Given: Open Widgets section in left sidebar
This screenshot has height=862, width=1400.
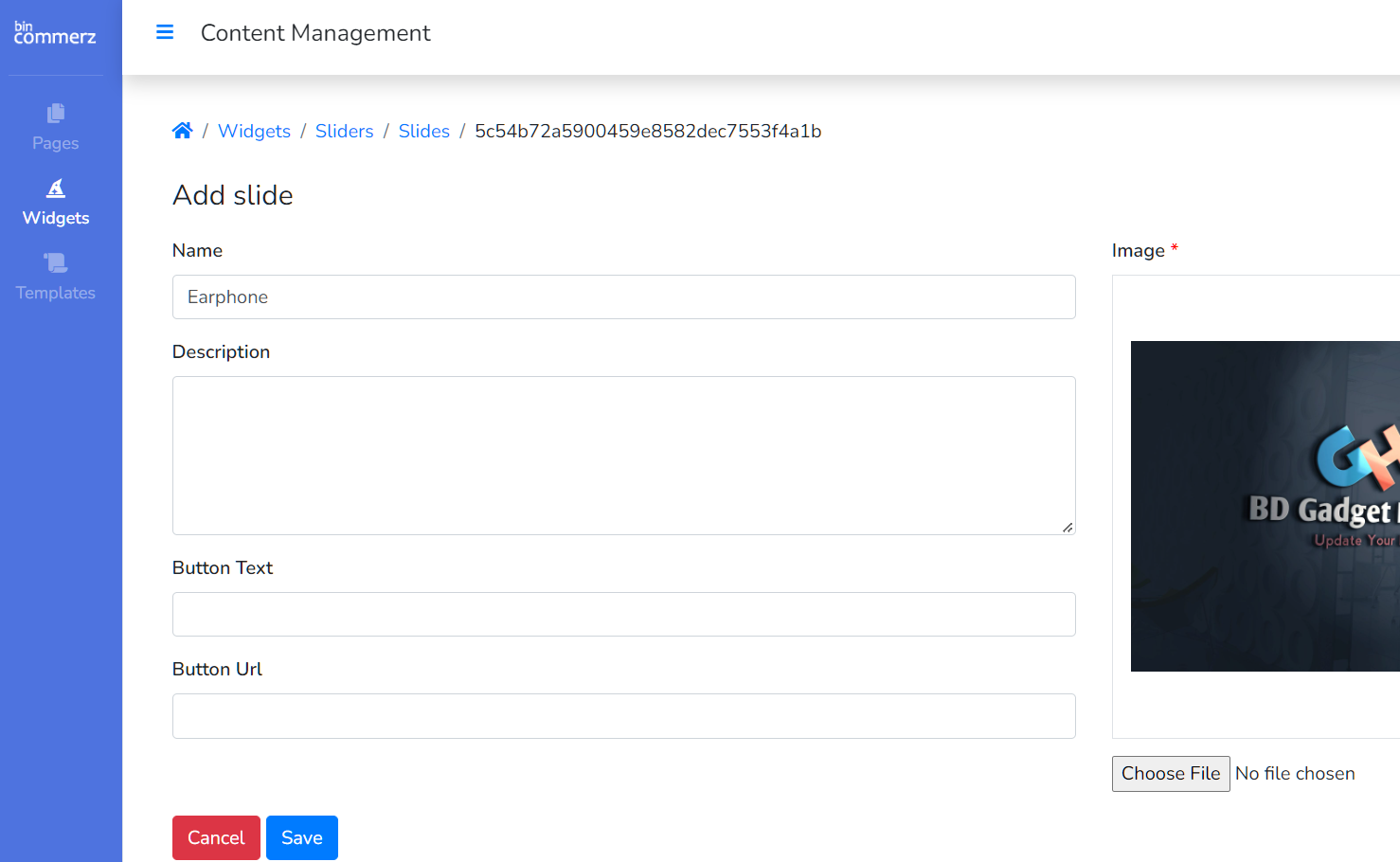Looking at the screenshot, I should point(56,203).
